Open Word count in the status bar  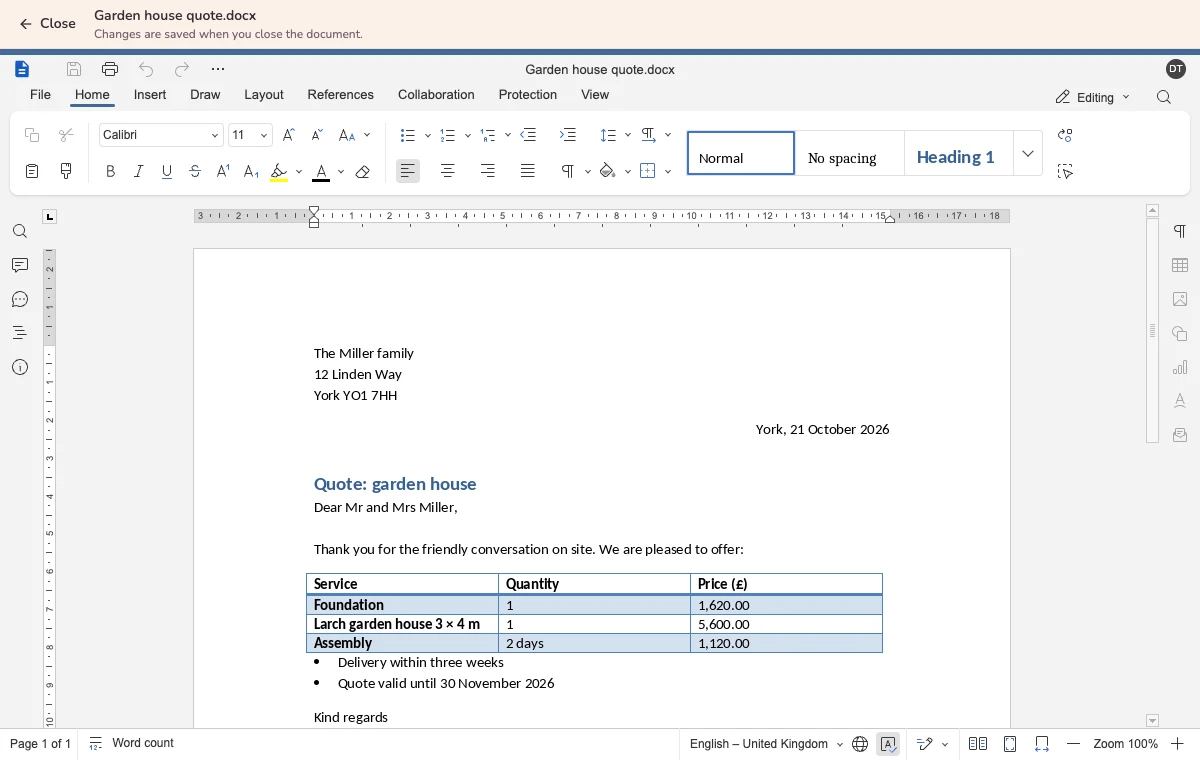point(131,744)
